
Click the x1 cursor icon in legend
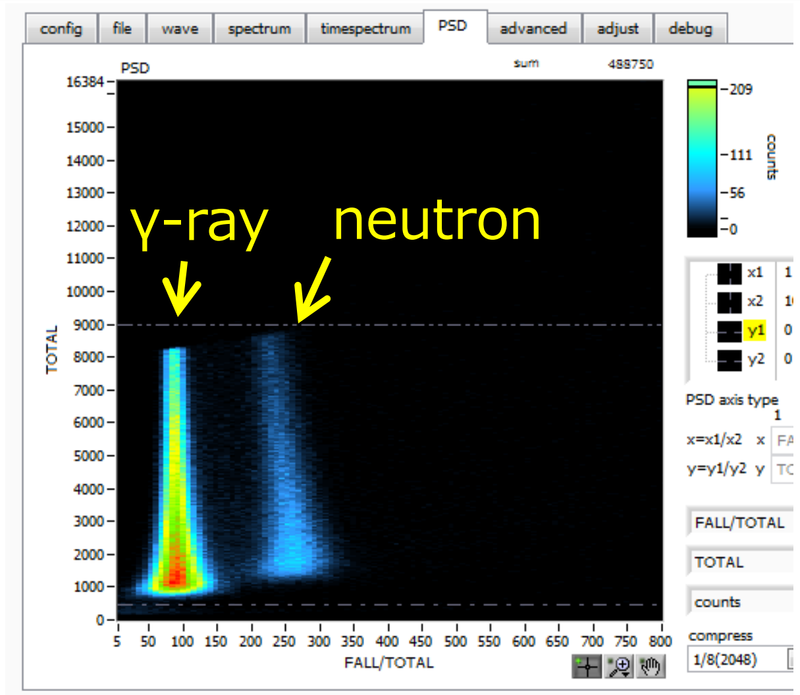click(x=729, y=273)
